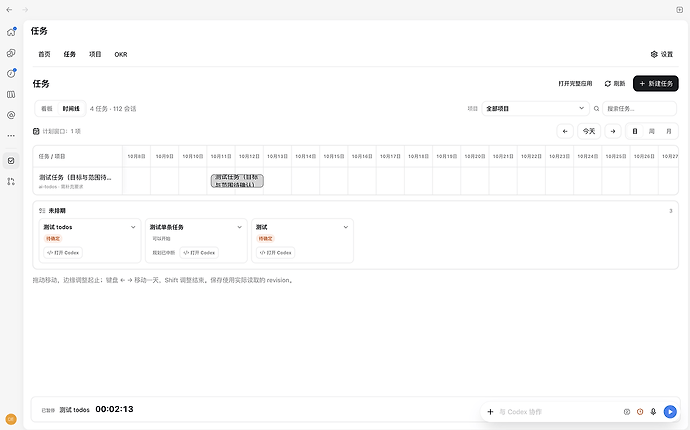Viewport: 690px width, 430px height.
Task: Expand the 测试 todos card chevron
Action: coord(133,227)
